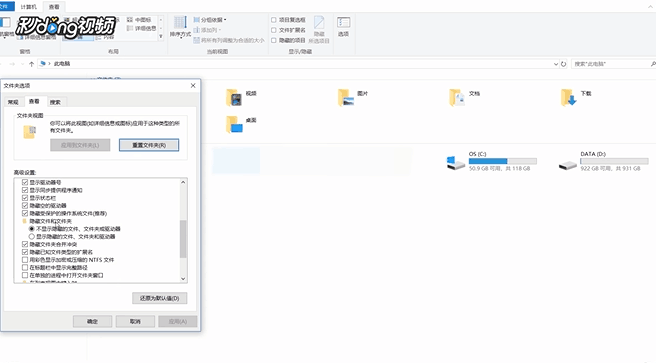The image size is (656, 363).
Task: Switch to 查看 tab in dialog
Action: 34,101
